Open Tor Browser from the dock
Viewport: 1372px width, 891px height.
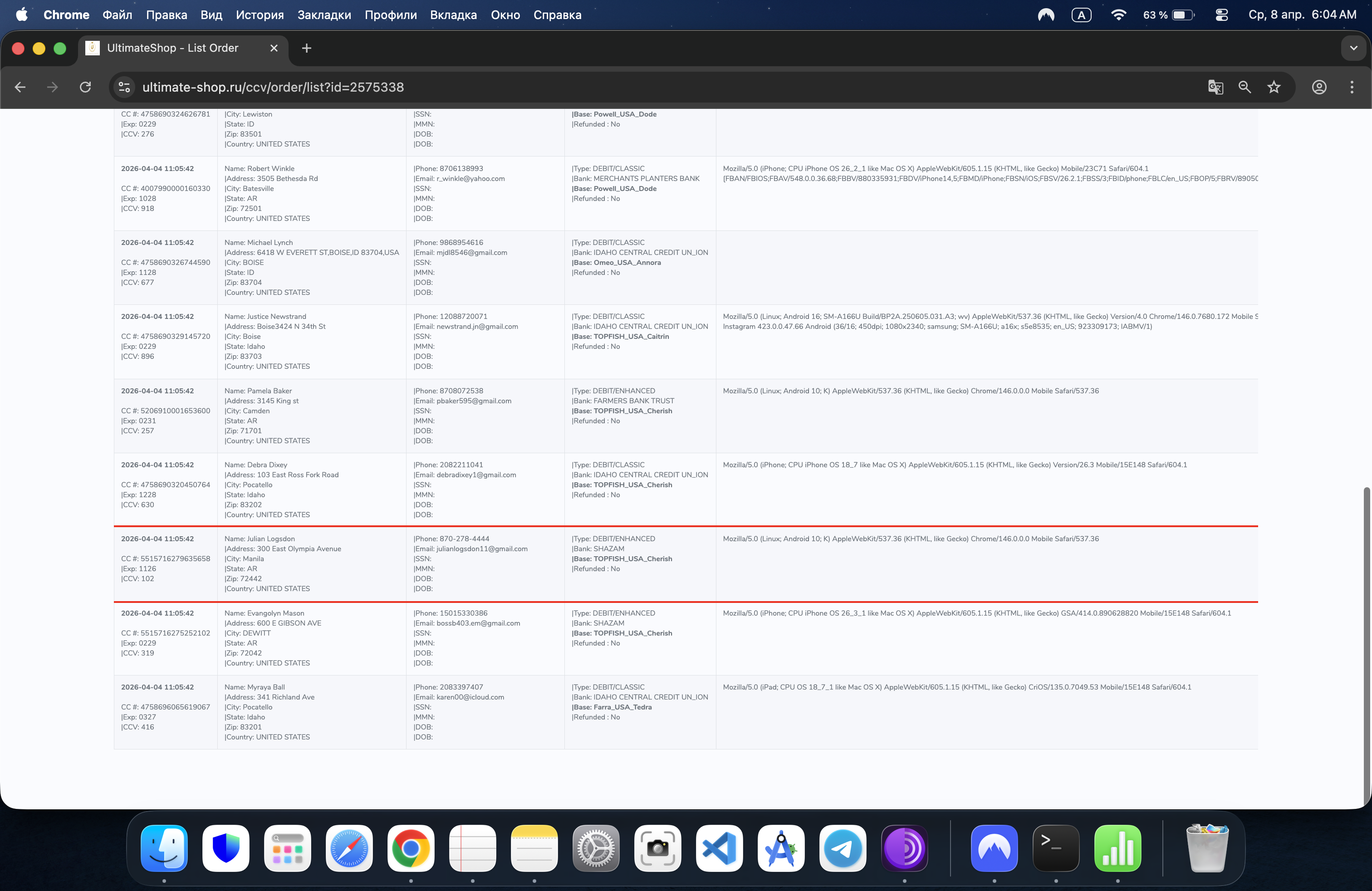904,848
